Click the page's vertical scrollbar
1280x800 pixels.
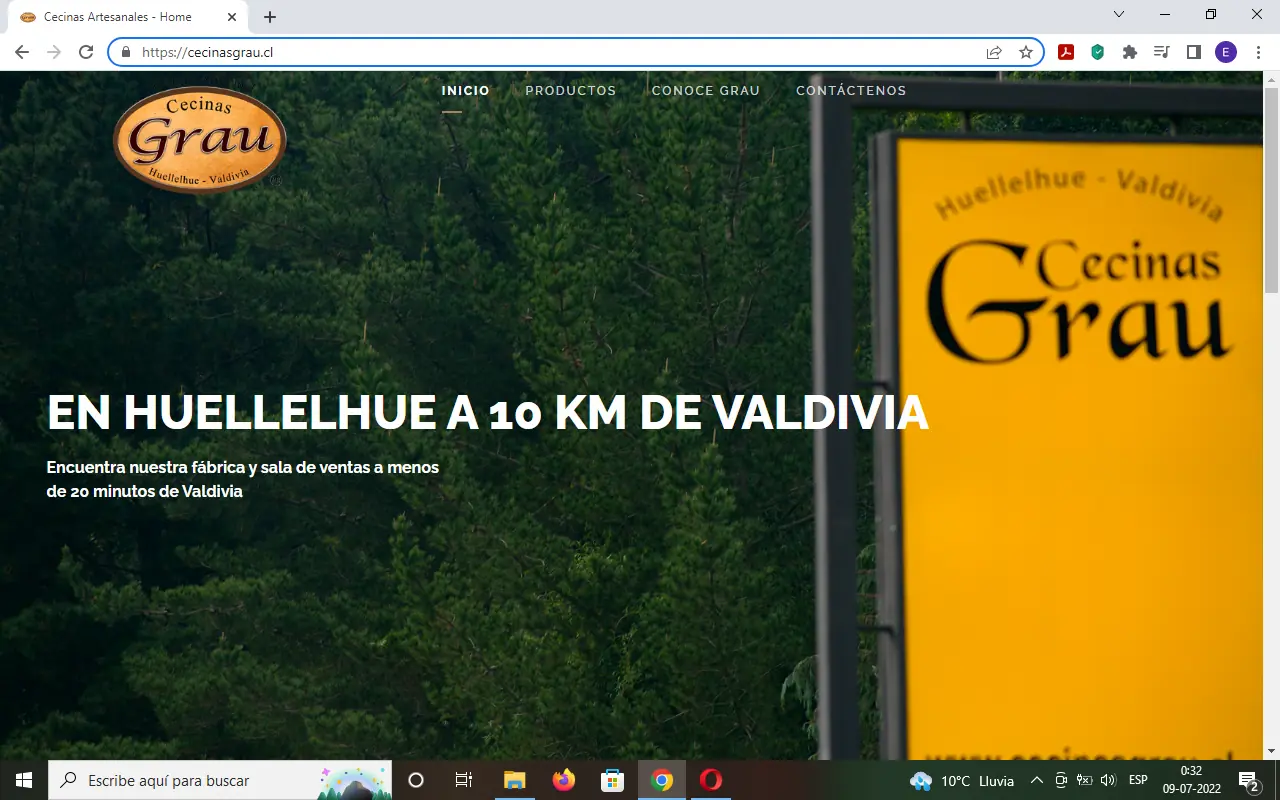pos(1271,400)
